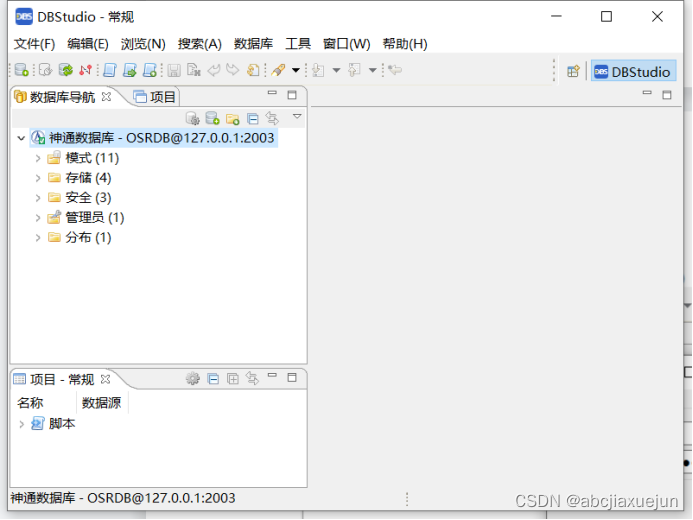Open dropdown beside the next annotation icon
The image size is (693, 520).
click(336, 70)
